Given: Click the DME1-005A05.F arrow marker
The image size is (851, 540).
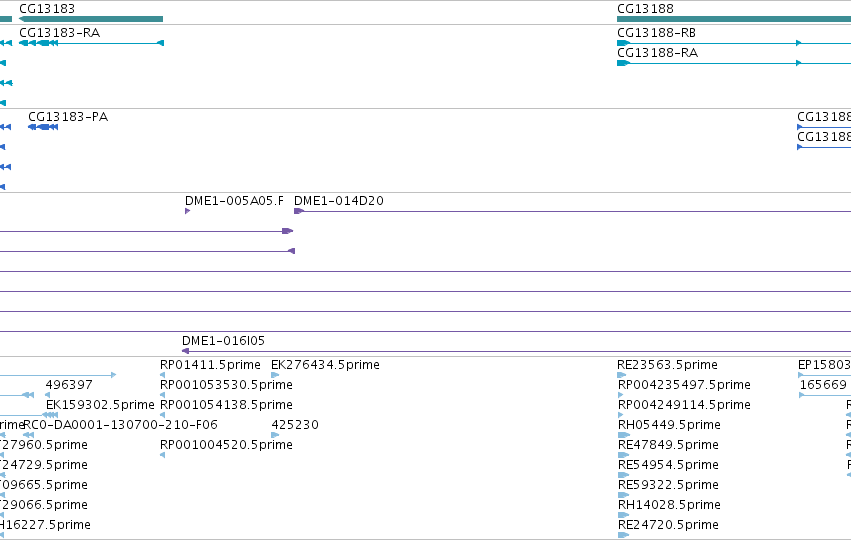Looking at the screenshot, I should pyautogui.click(x=187, y=211).
